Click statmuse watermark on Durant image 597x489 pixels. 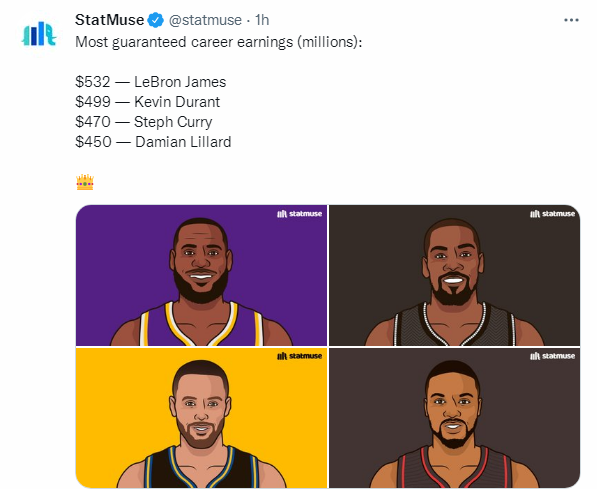552,214
